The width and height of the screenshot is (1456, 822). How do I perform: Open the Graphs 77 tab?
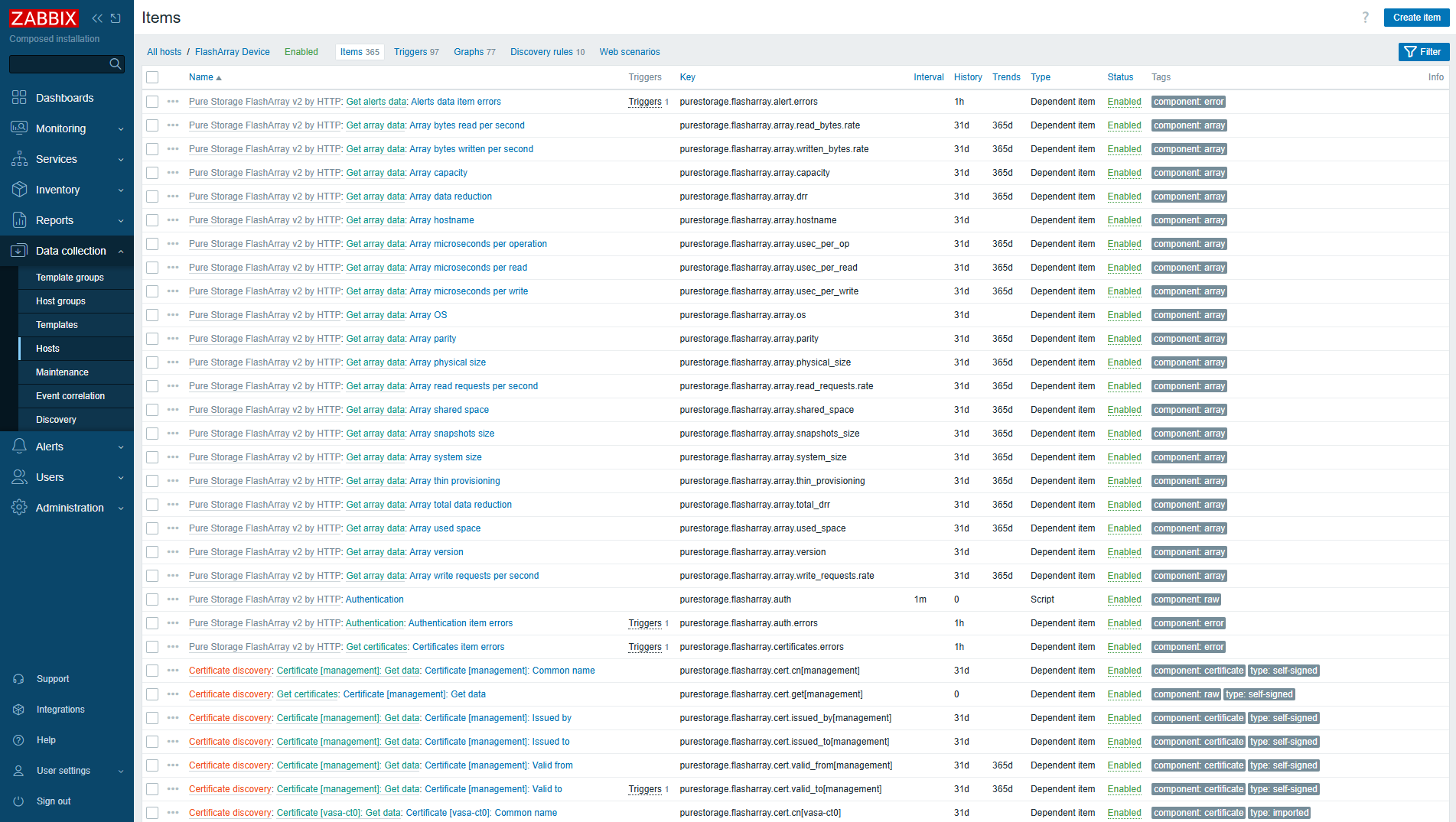point(474,52)
